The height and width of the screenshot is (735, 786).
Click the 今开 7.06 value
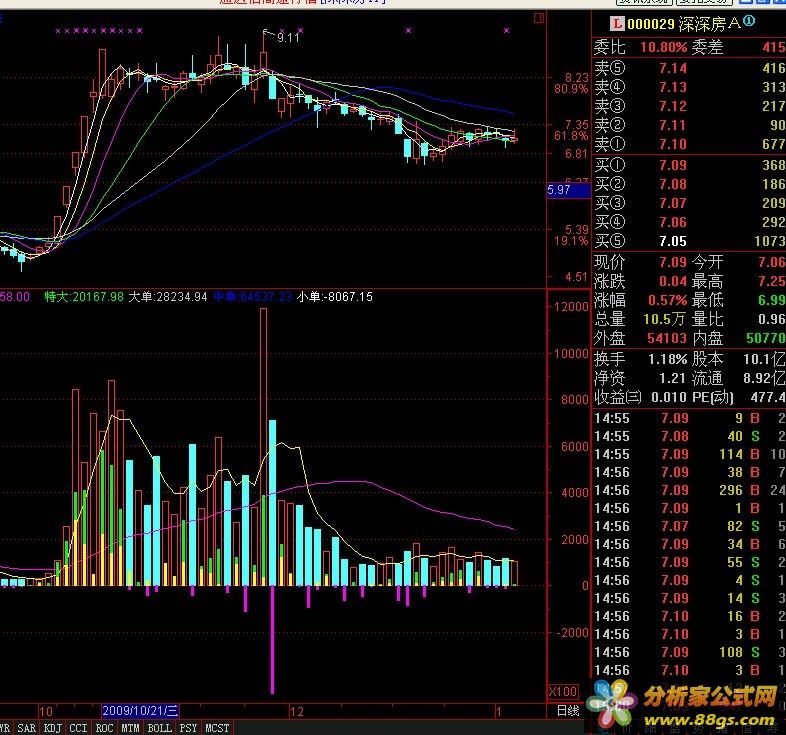pos(771,262)
